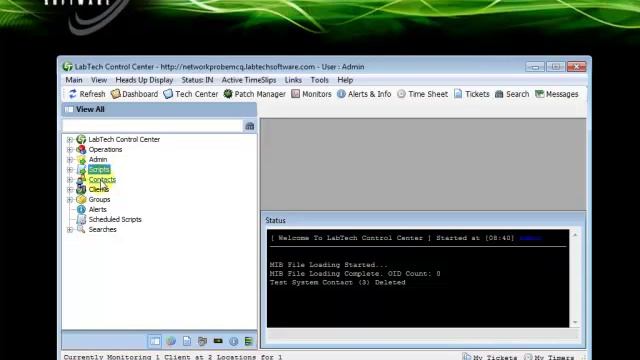Select the Admin tree item
The width and height of the screenshot is (640, 360).
pos(98,160)
